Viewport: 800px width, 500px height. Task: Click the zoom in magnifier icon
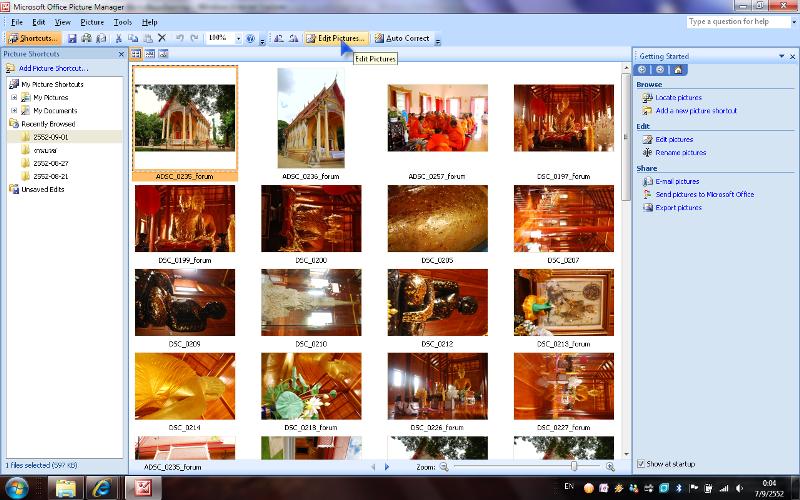(610, 467)
